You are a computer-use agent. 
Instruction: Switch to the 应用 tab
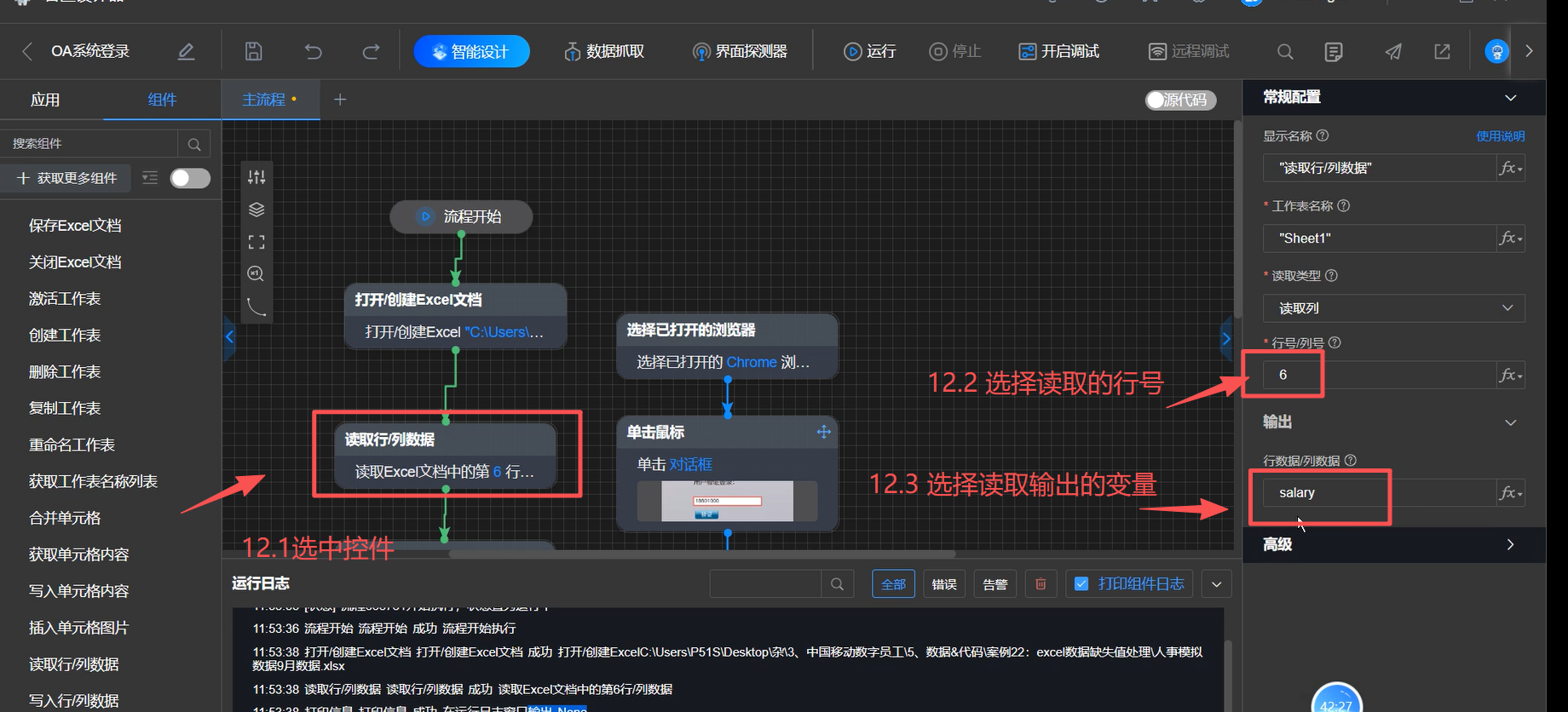point(45,100)
